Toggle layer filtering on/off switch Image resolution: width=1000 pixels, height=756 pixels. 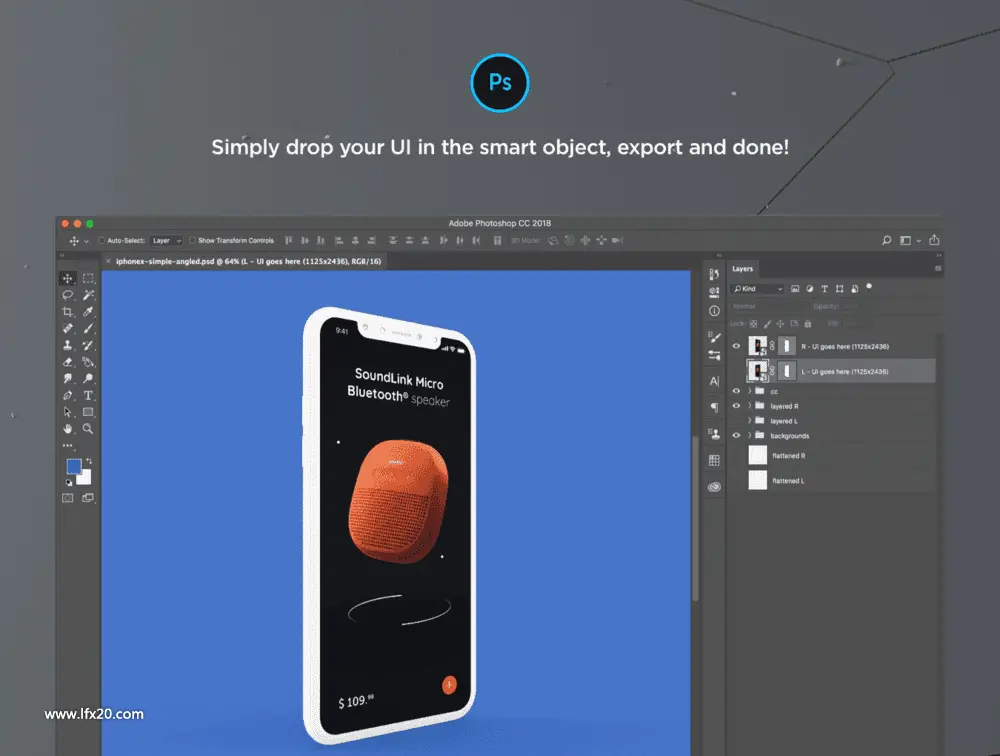(869, 287)
